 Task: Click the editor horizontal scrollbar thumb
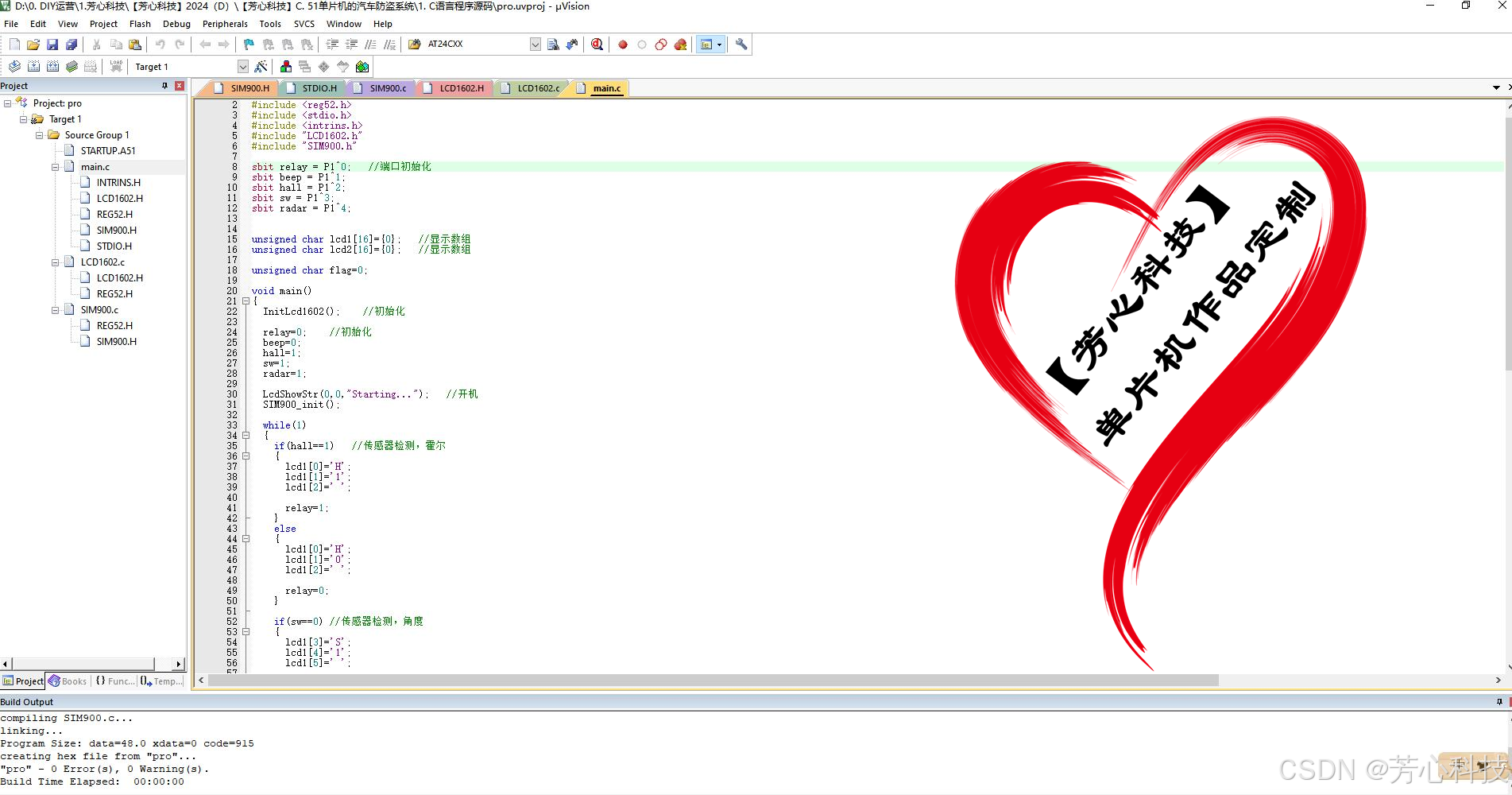(x=713, y=681)
